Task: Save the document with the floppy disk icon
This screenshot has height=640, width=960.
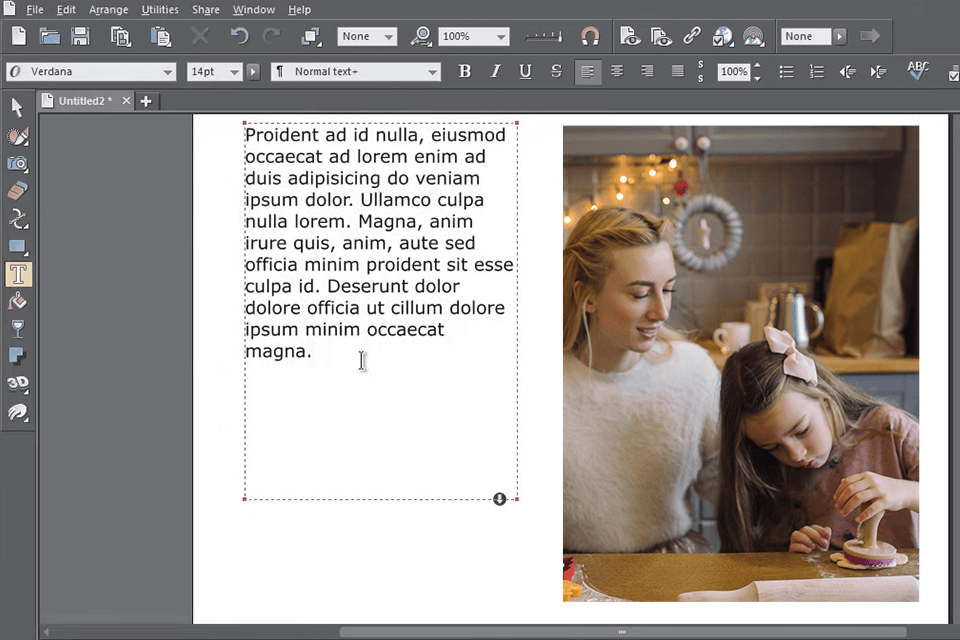Action: pos(80,36)
